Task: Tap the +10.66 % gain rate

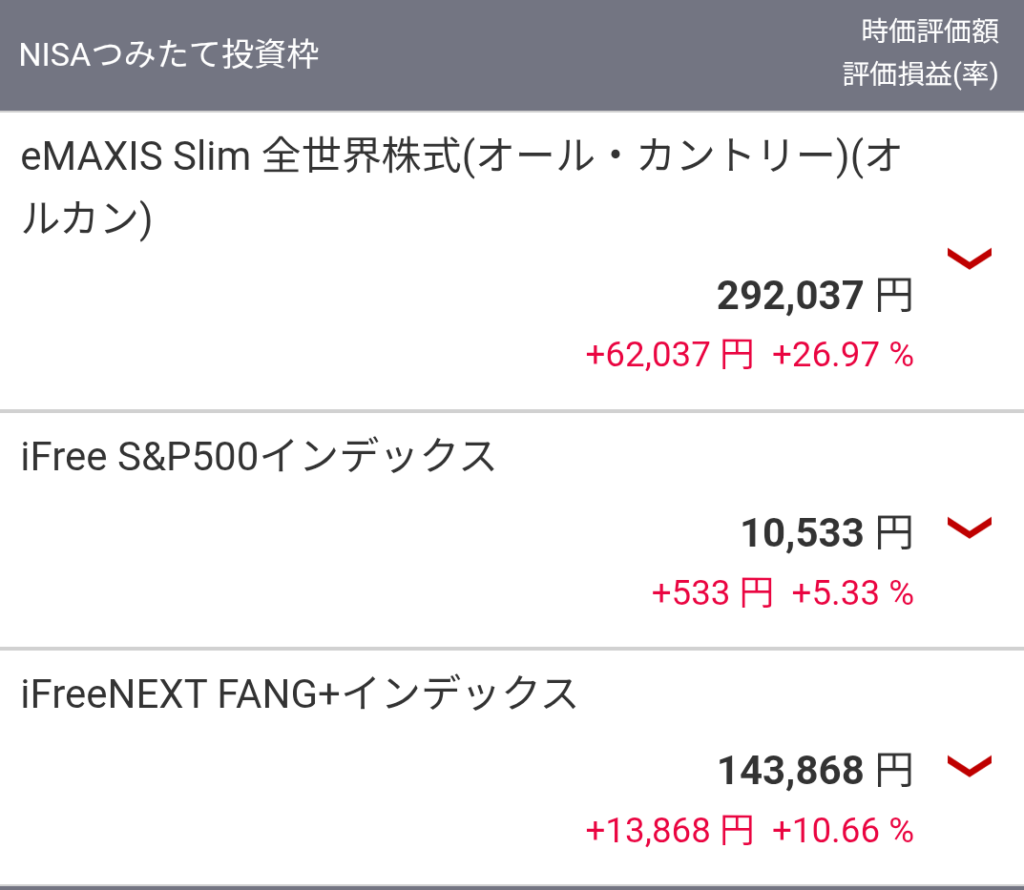Action: (843, 830)
